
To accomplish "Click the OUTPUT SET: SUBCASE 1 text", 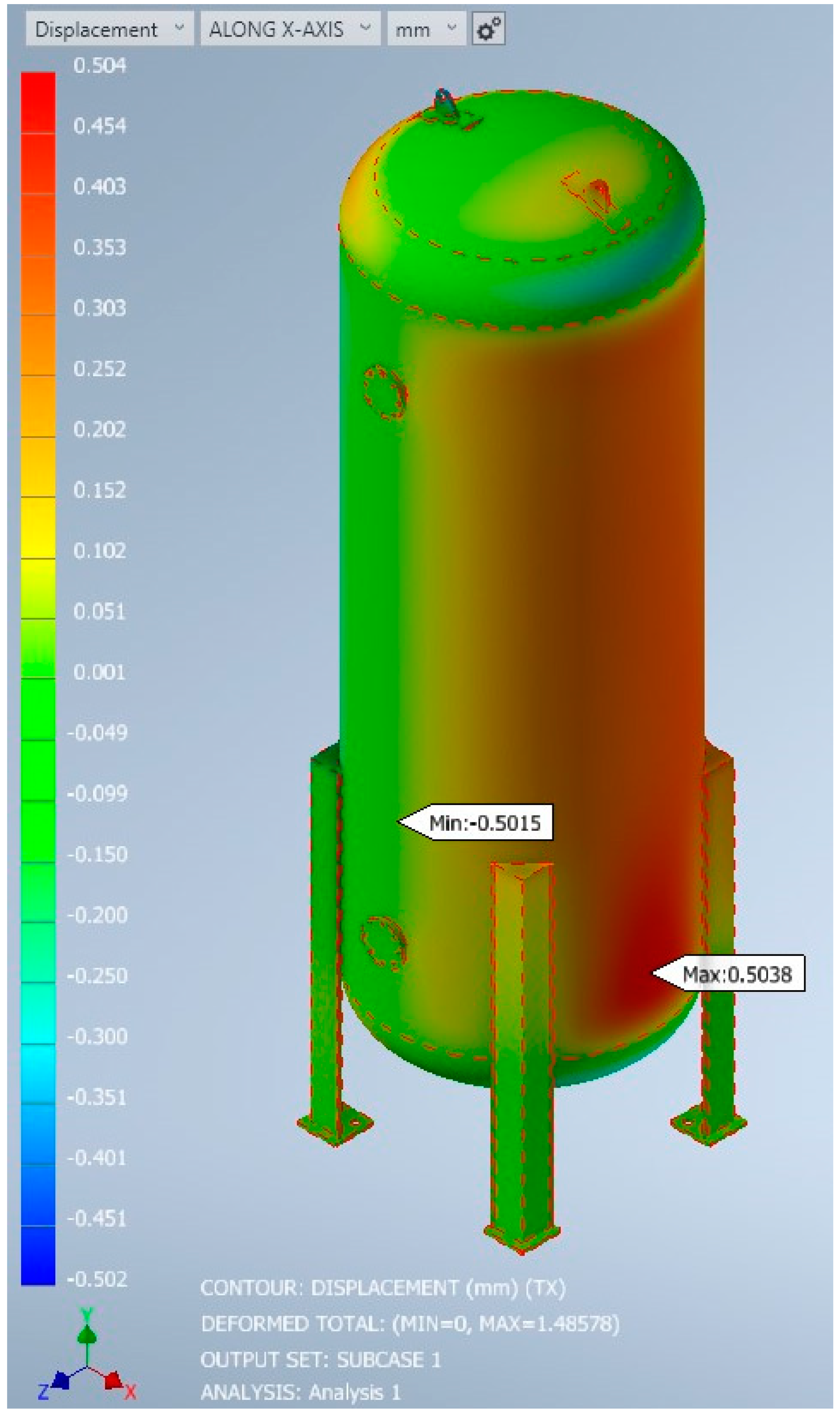I will coord(320,1360).
